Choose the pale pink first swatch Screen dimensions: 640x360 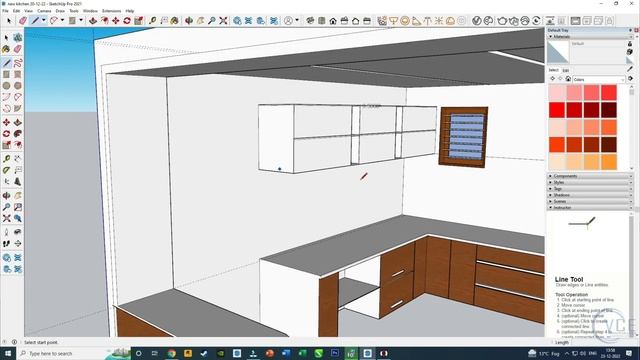click(x=557, y=93)
